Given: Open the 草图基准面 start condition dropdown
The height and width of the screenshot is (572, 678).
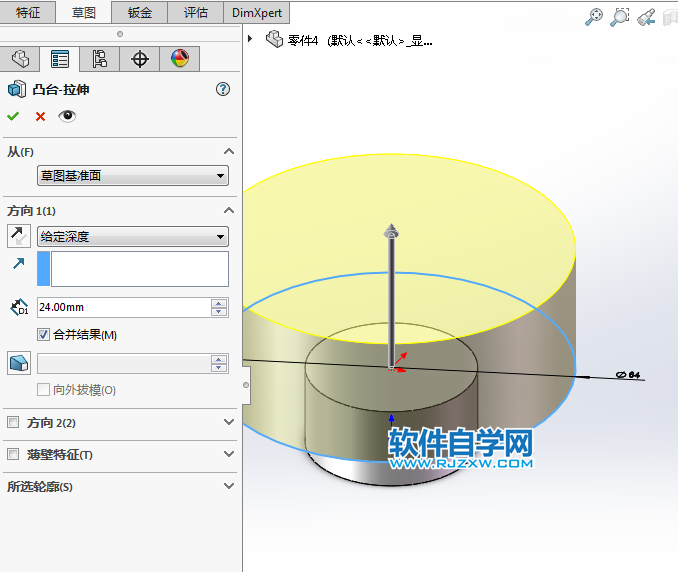Looking at the screenshot, I should [x=133, y=176].
